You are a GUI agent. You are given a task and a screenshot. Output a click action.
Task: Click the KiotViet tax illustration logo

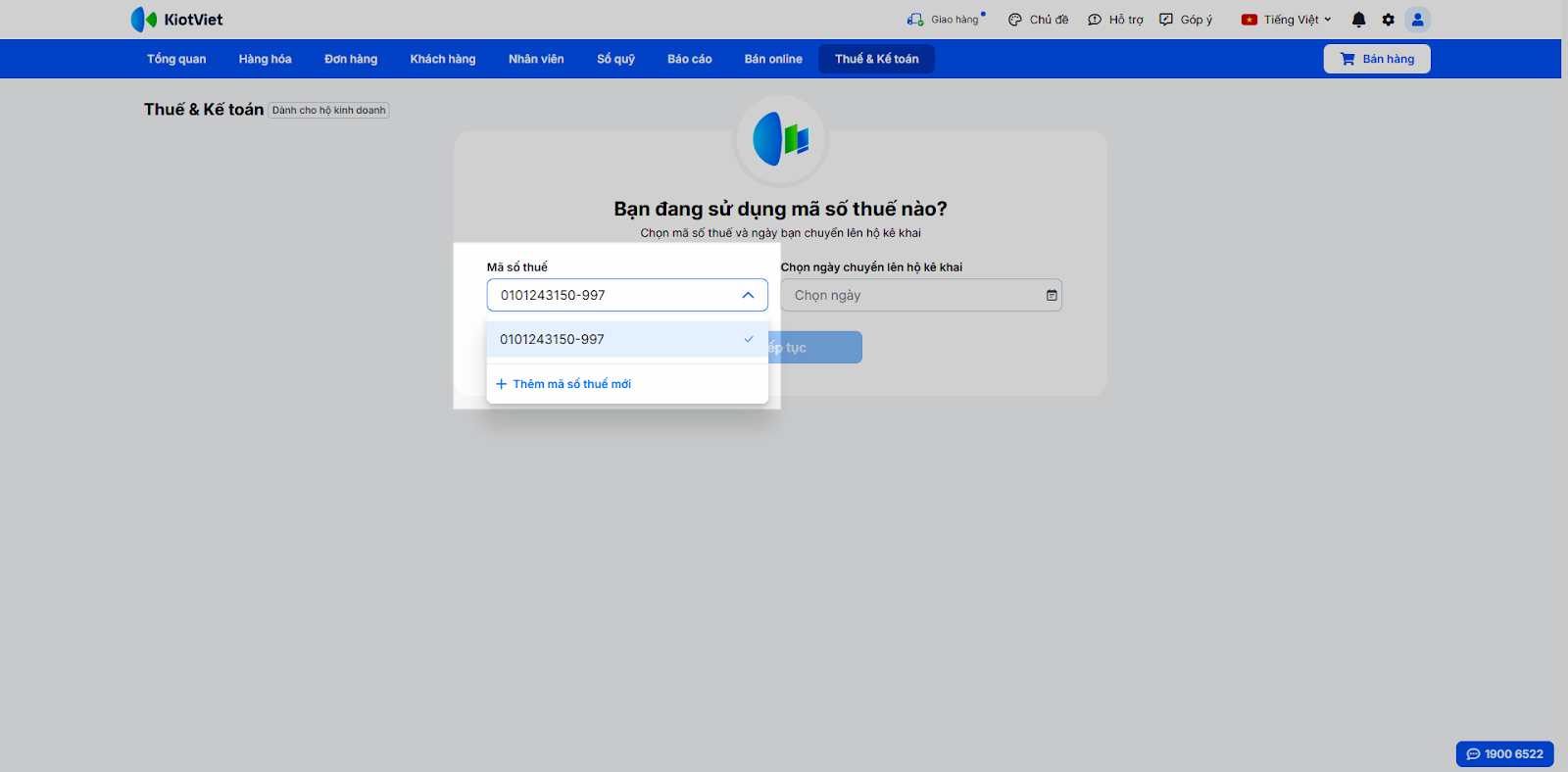click(x=781, y=140)
